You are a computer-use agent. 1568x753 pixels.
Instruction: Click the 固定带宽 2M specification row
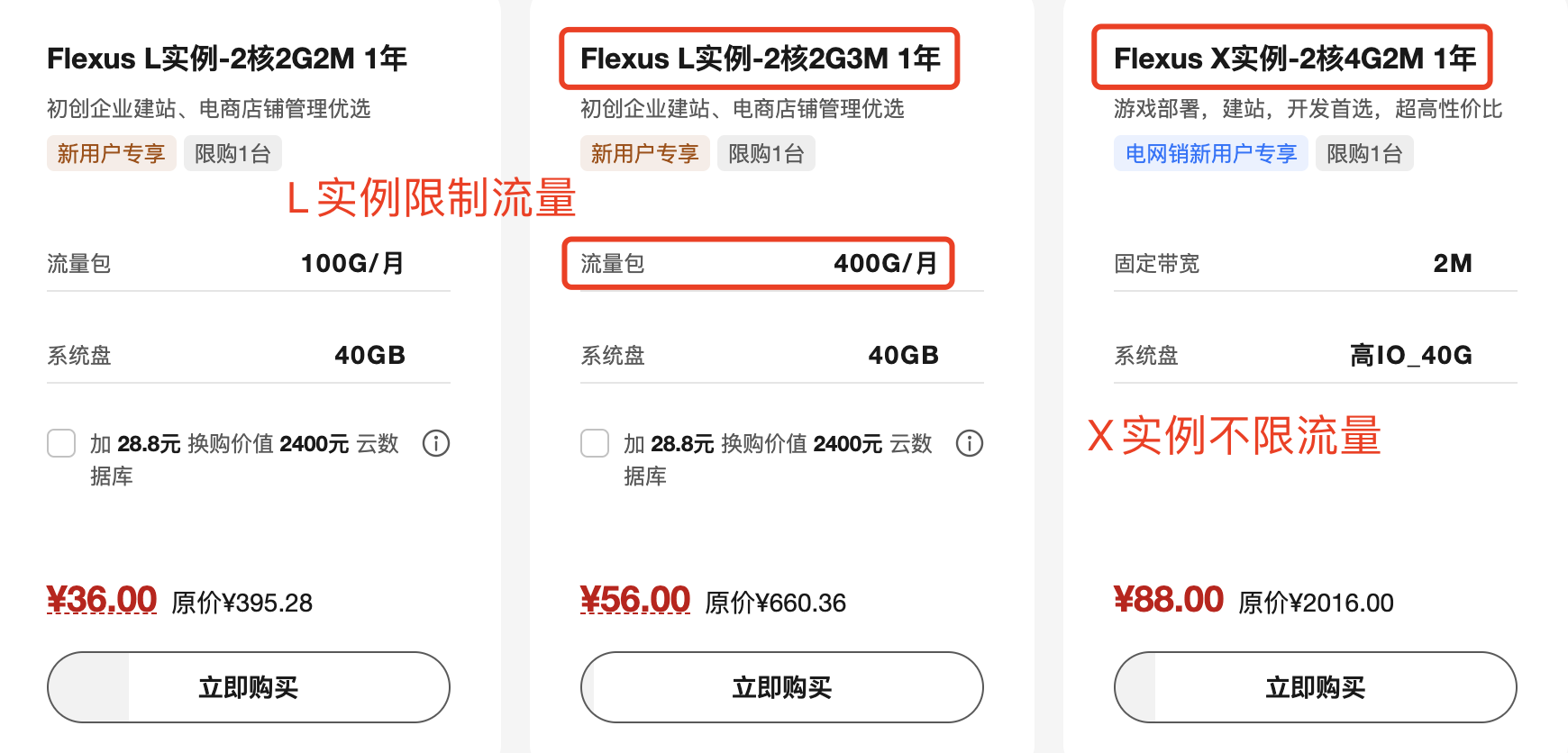click(1315, 264)
